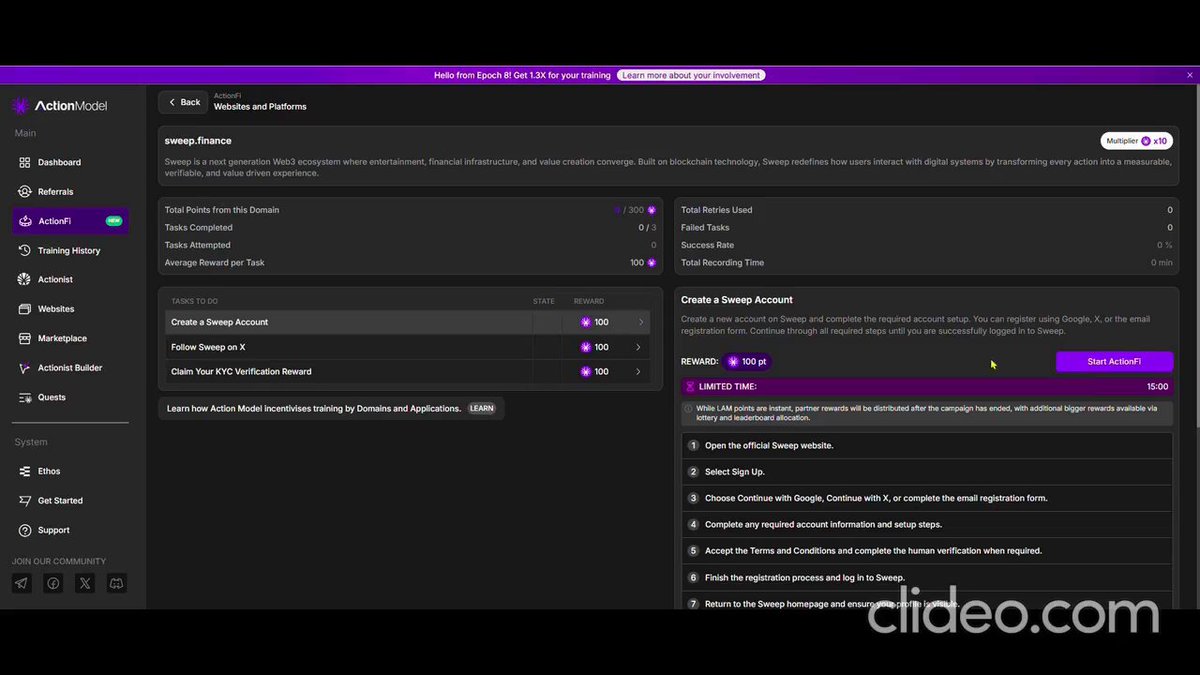Click the Success Rate label

tap(707, 245)
